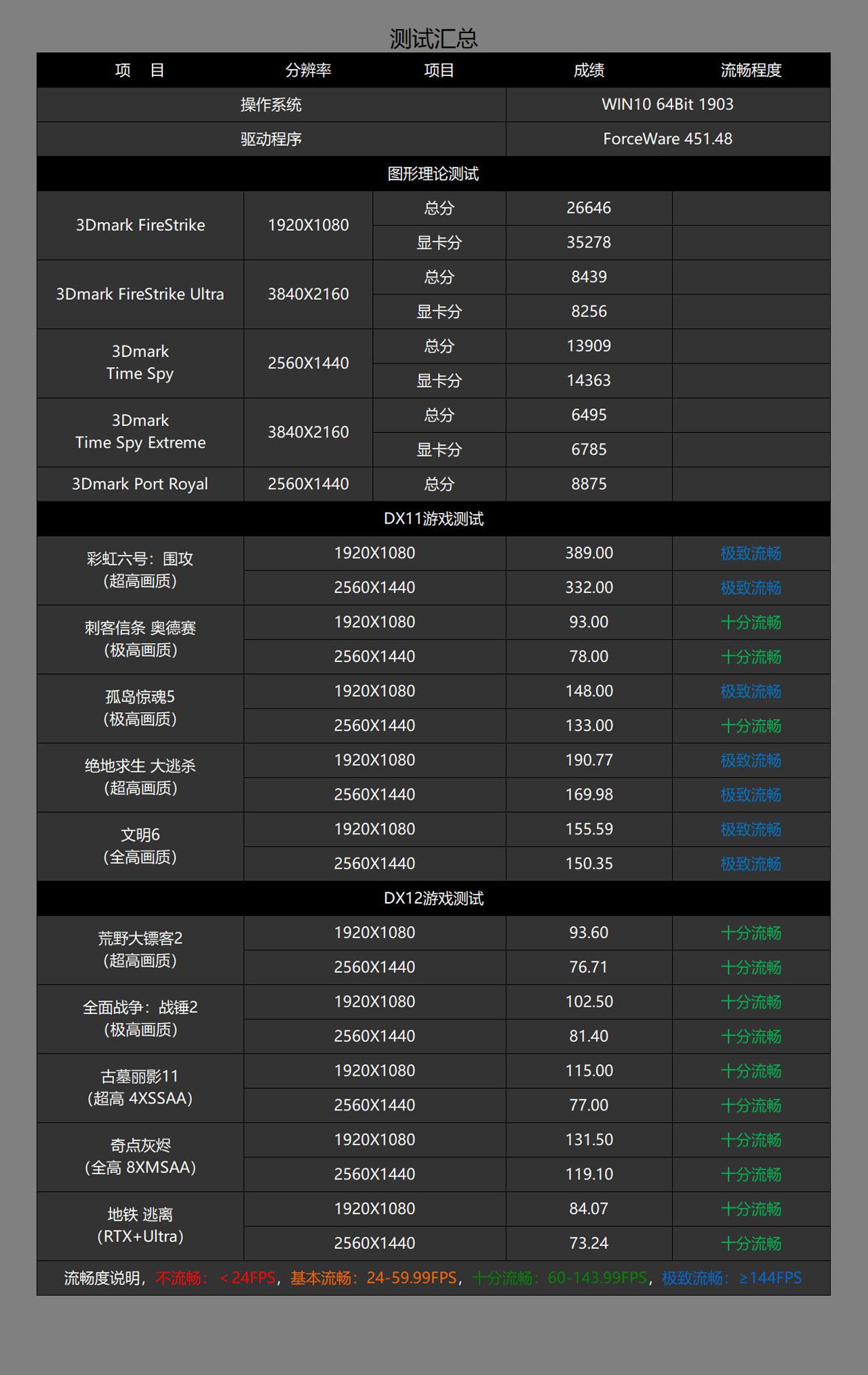Click the 115.00 result

589,1071
